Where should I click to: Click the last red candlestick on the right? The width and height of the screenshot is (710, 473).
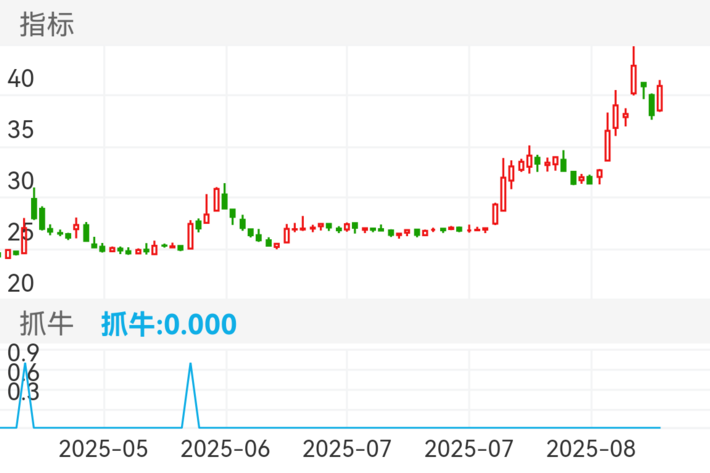tap(660, 98)
